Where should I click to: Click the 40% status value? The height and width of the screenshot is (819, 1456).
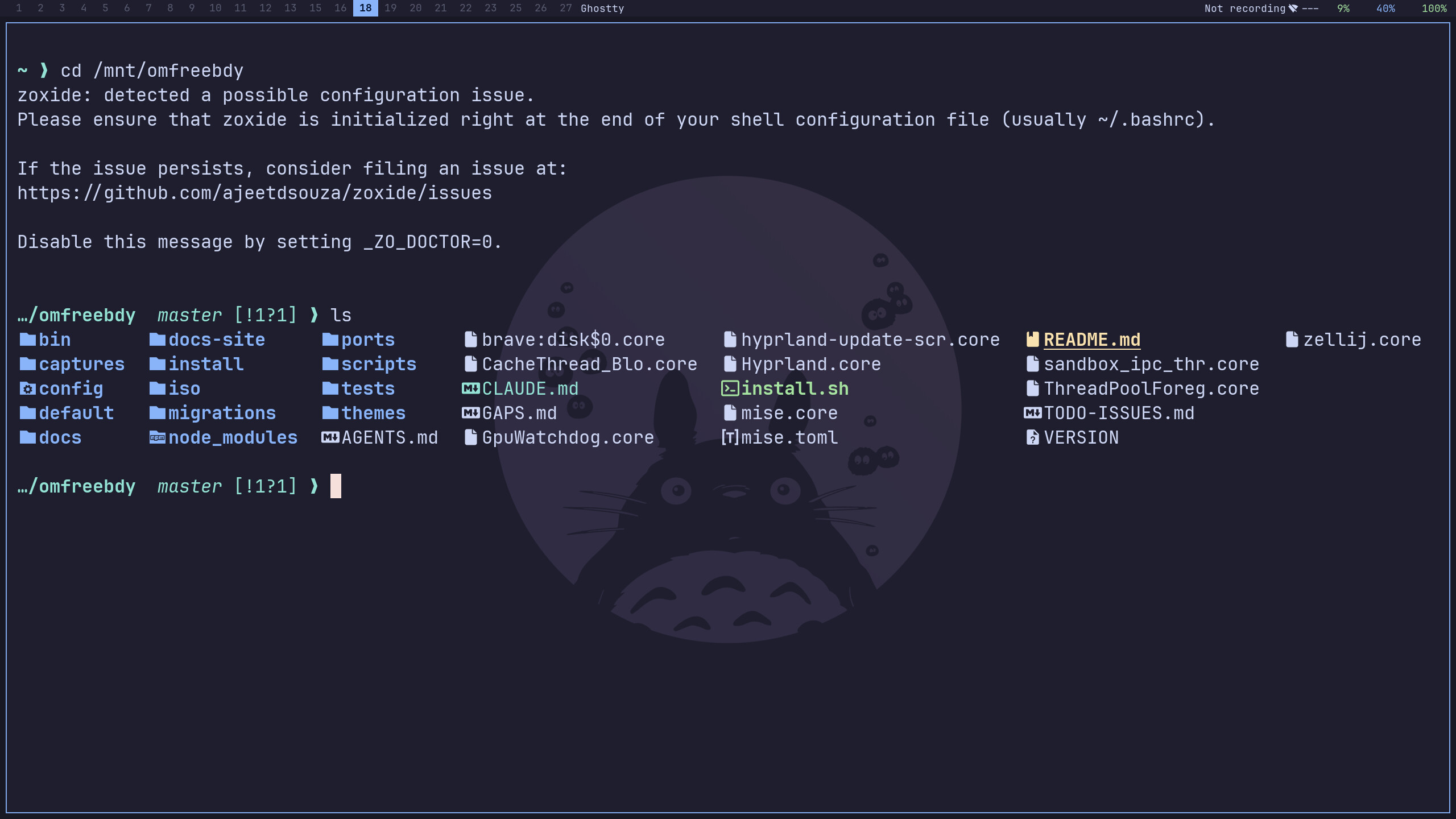(1385, 9)
